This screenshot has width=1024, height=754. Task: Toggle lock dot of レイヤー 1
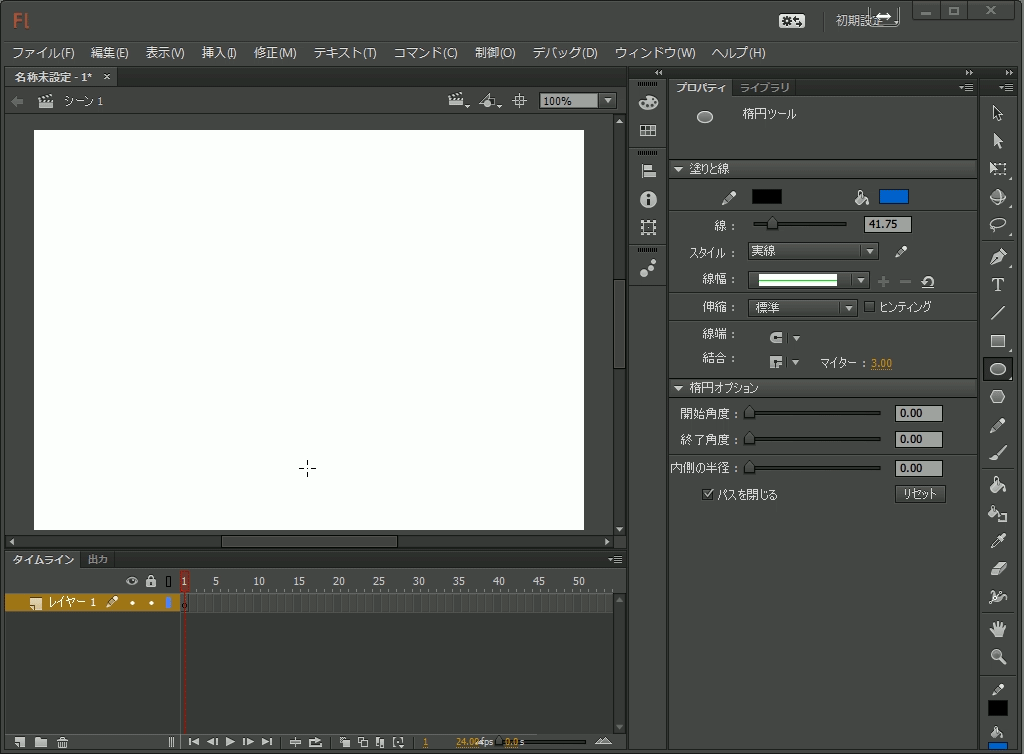click(151, 603)
